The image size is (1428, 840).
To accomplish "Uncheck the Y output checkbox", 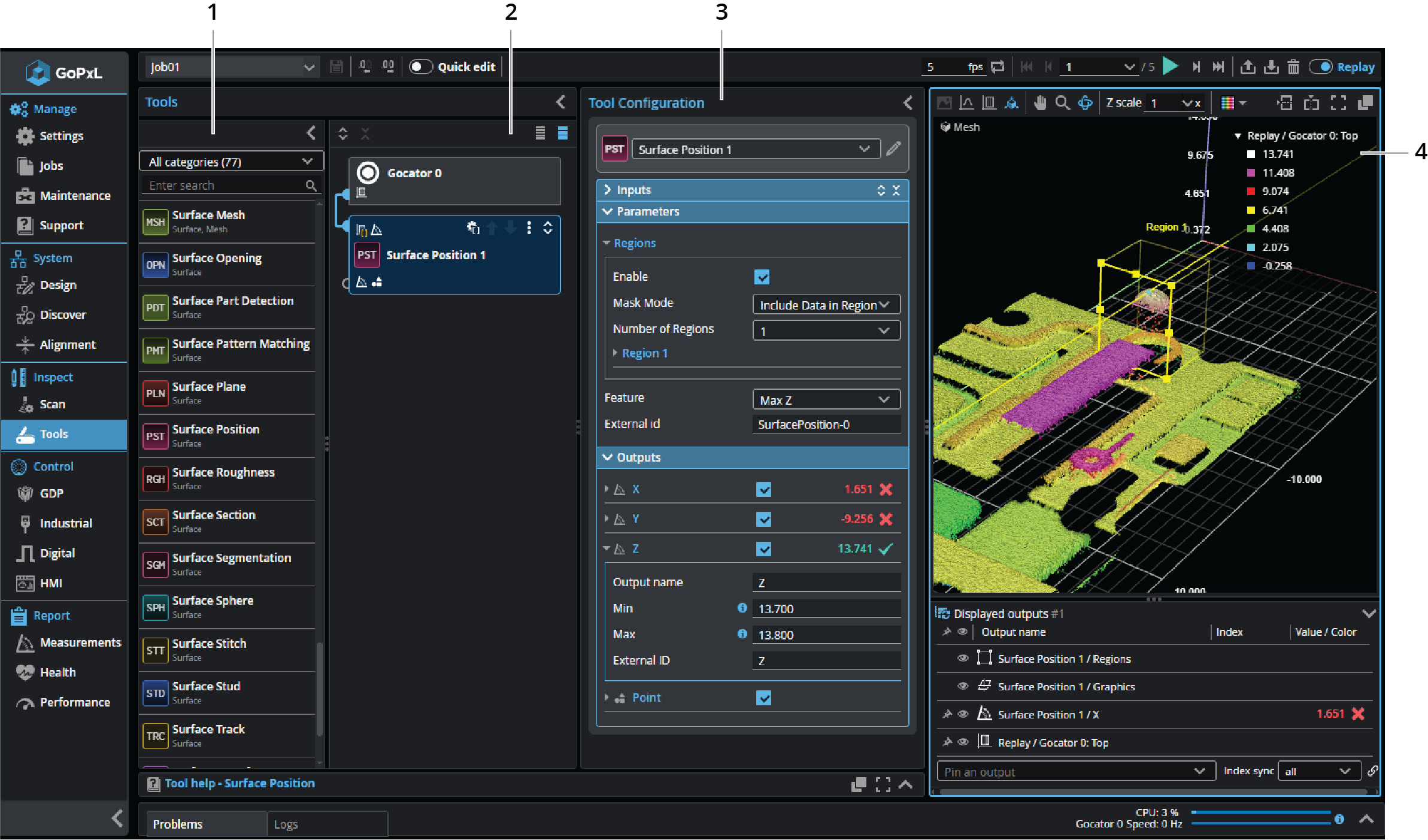I will [x=763, y=519].
